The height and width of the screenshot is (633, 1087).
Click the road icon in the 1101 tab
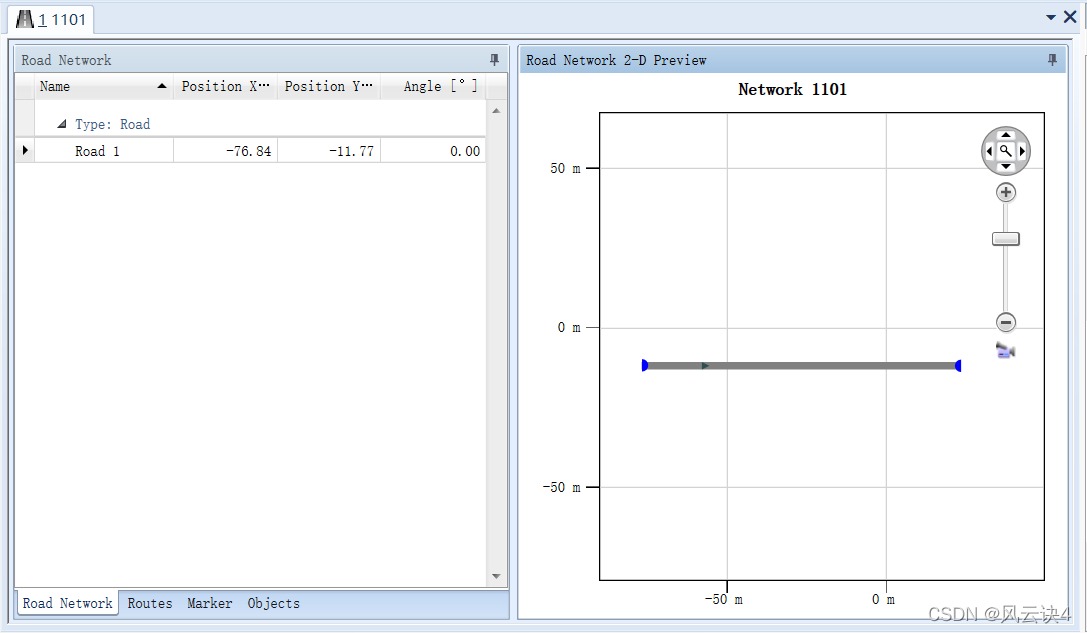(x=25, y=19)
